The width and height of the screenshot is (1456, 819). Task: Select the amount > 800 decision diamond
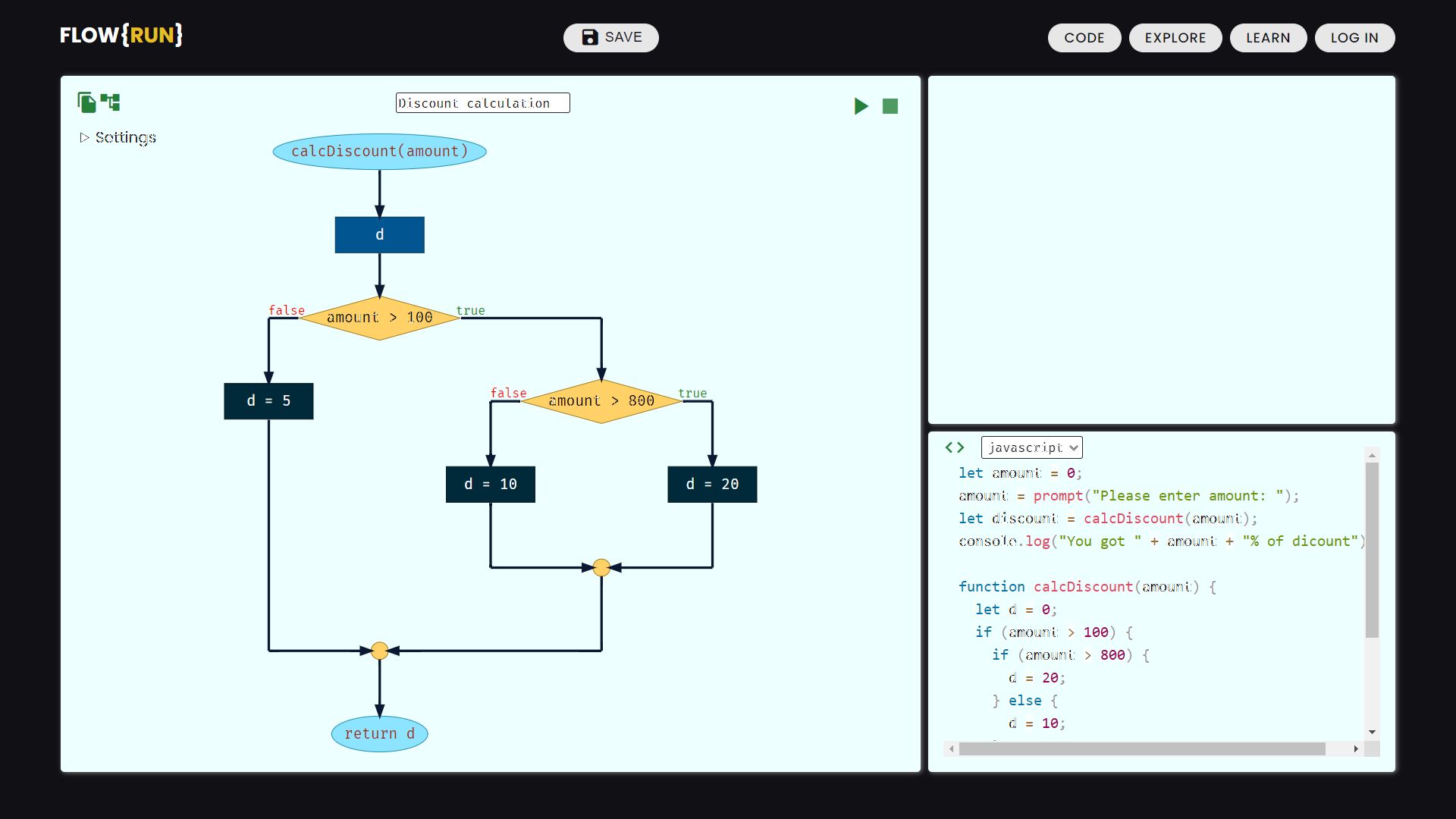point(601,400)
